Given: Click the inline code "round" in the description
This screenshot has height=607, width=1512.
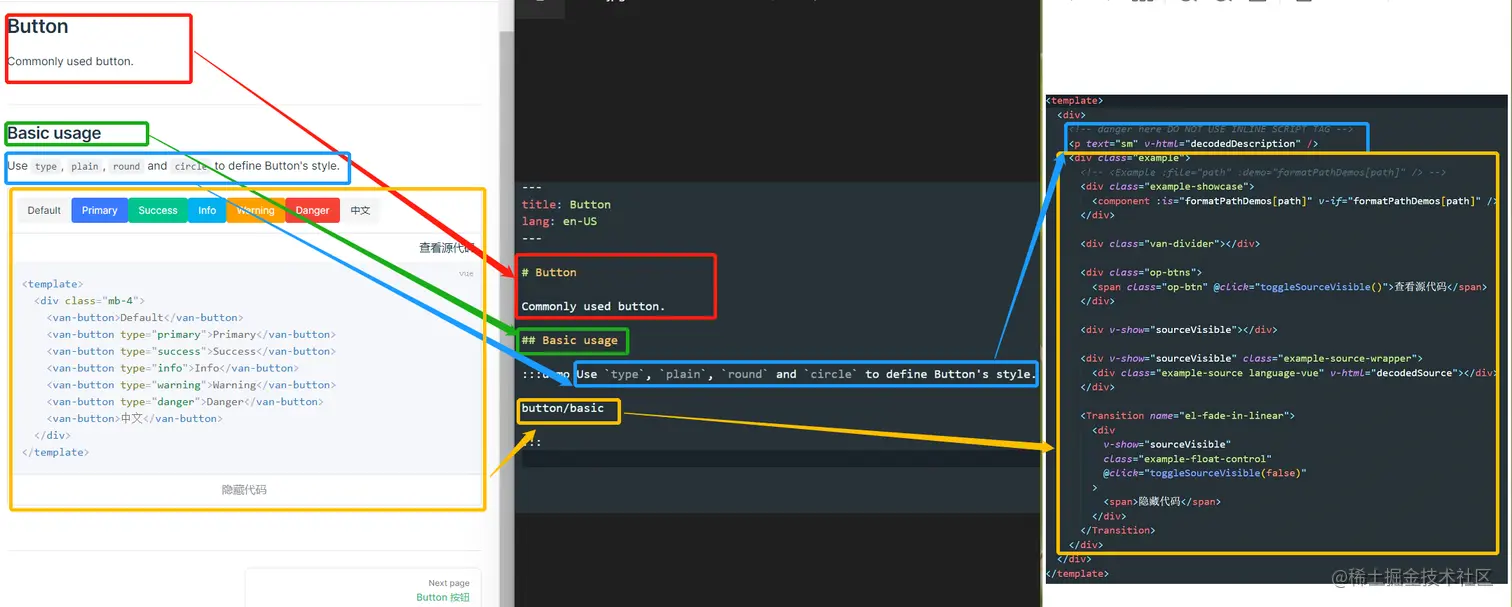Looking at the screenshot, I should [126, 166].
